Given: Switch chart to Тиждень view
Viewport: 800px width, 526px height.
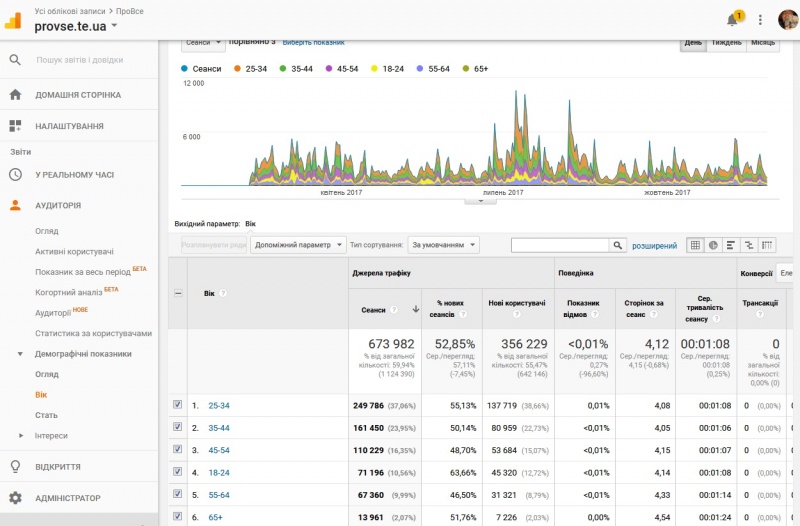Looking at the screenshot, I should tap(726, 43).
